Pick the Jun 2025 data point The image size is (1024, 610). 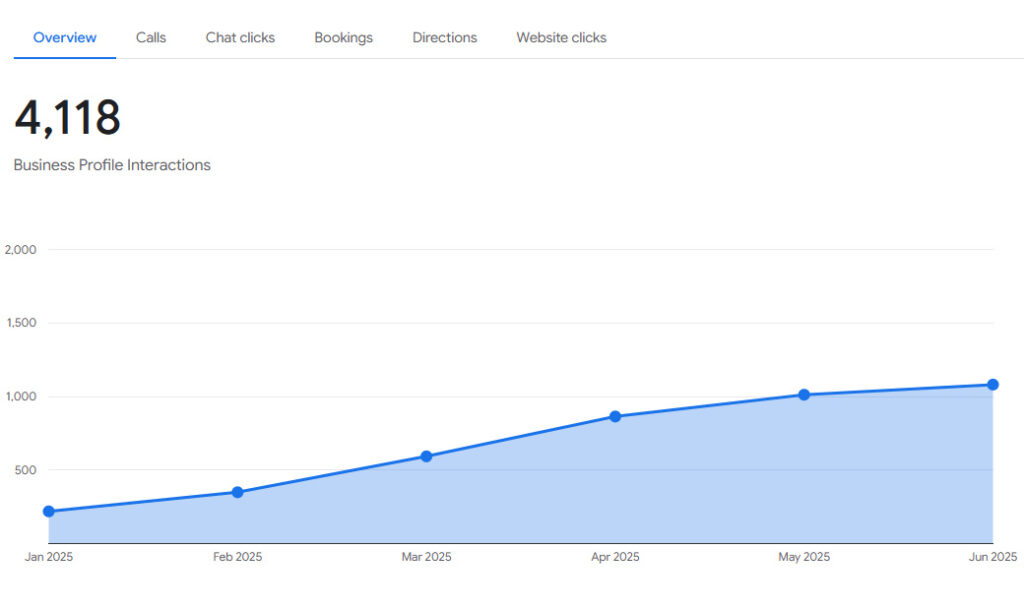point(993,385)
